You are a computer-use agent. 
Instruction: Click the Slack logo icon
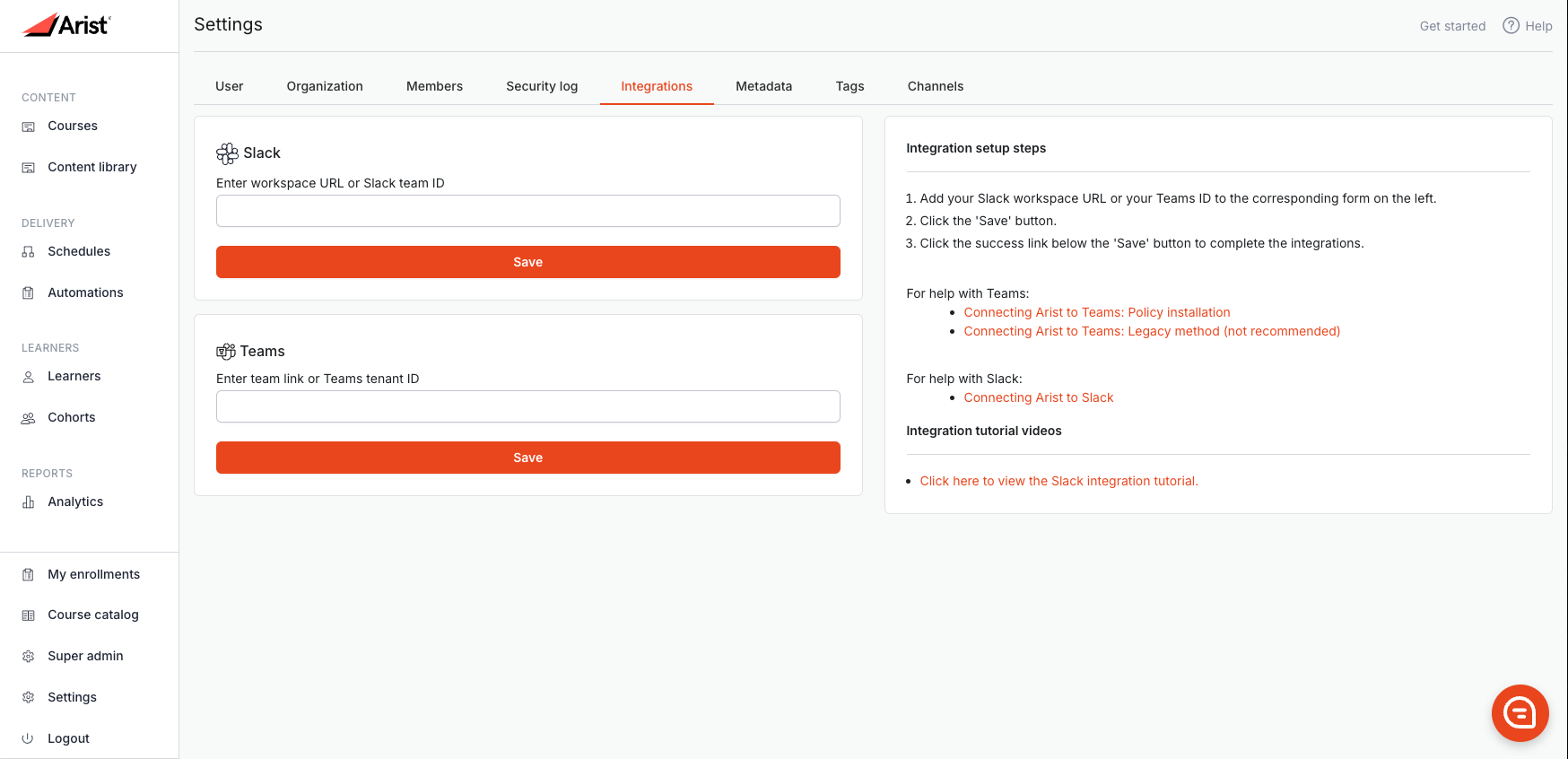click(x=227, y=153)
